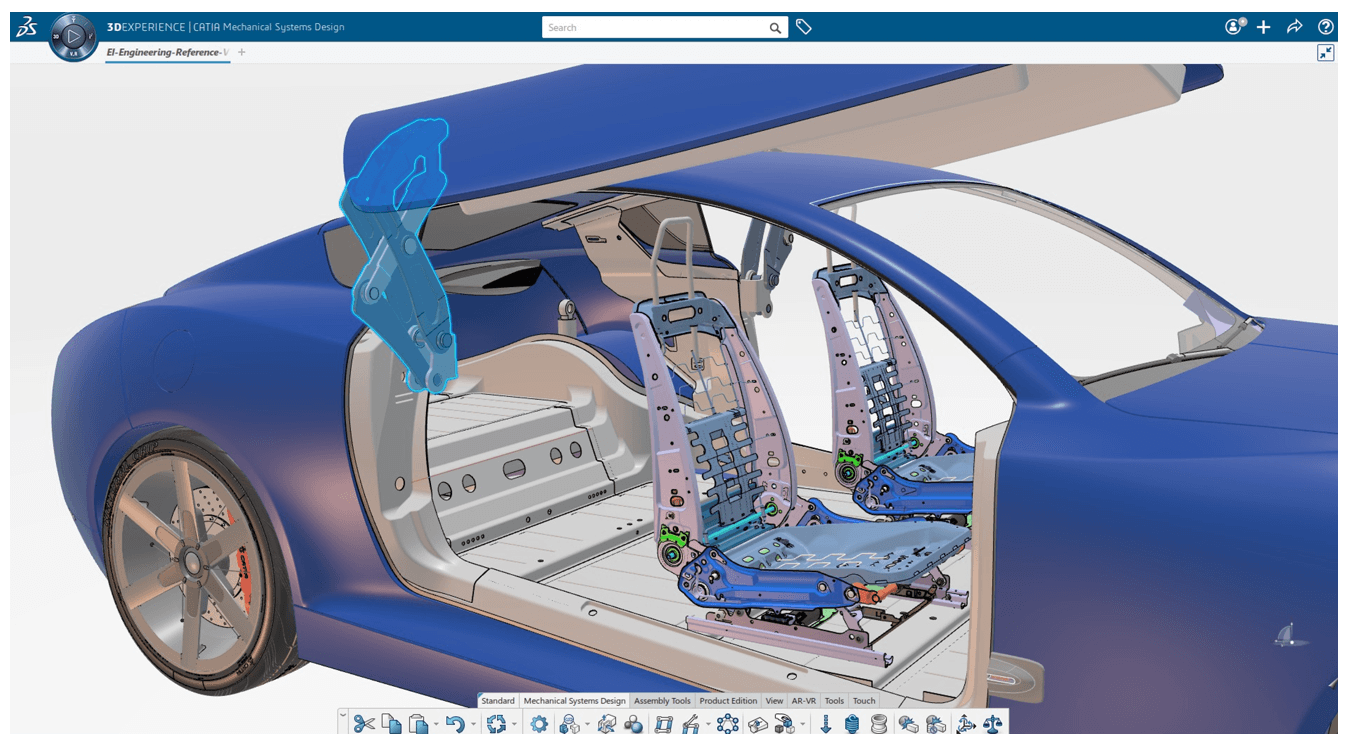
Task: Click the magnifier to run a search
Action: pos(775,27)
